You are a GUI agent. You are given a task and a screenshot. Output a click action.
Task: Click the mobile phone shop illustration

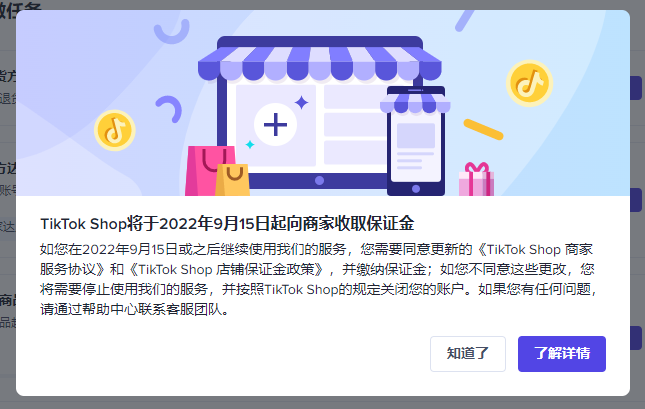click(415, 141)
